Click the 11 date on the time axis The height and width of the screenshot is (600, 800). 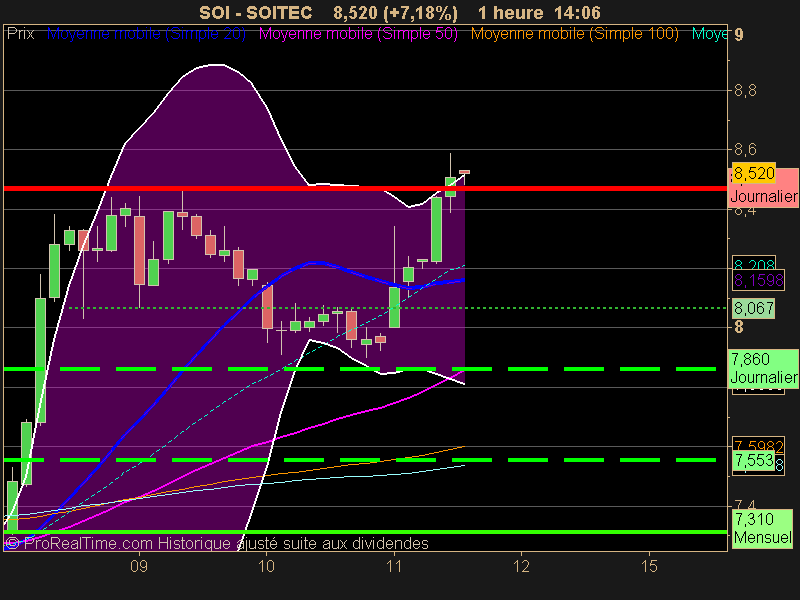pos(394,566)
